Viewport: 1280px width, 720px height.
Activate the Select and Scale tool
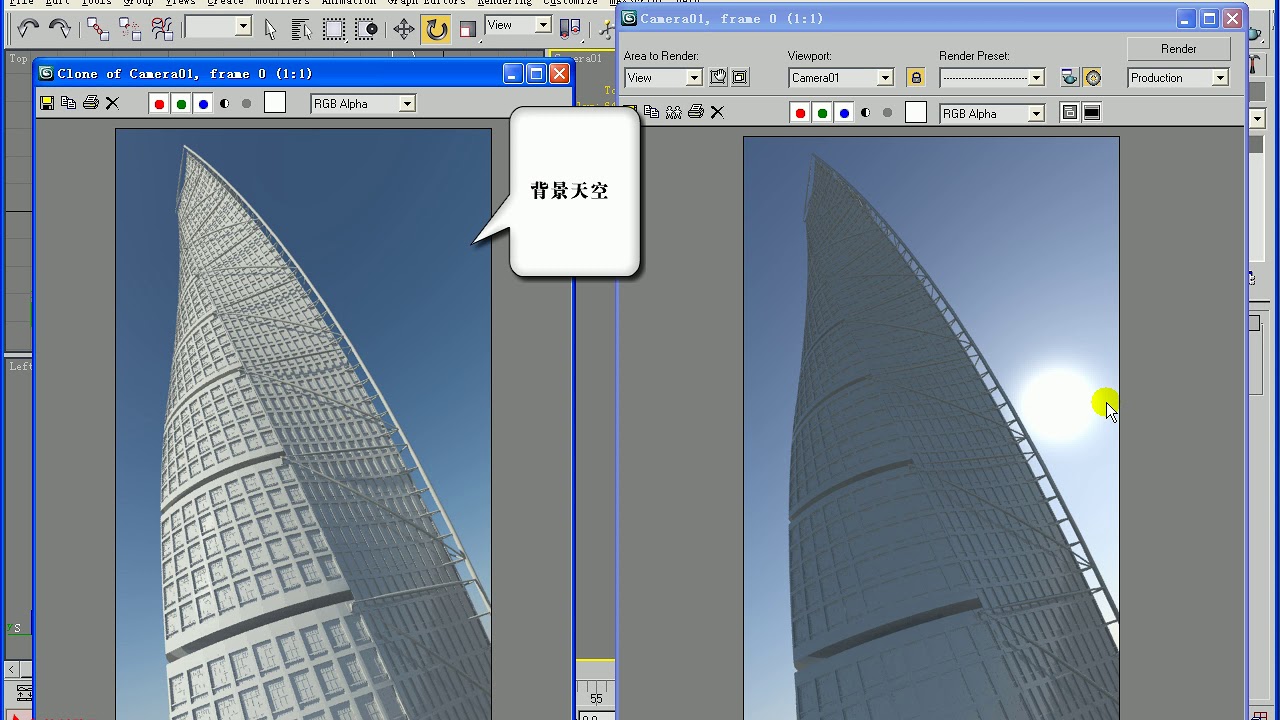click(468, 29)
